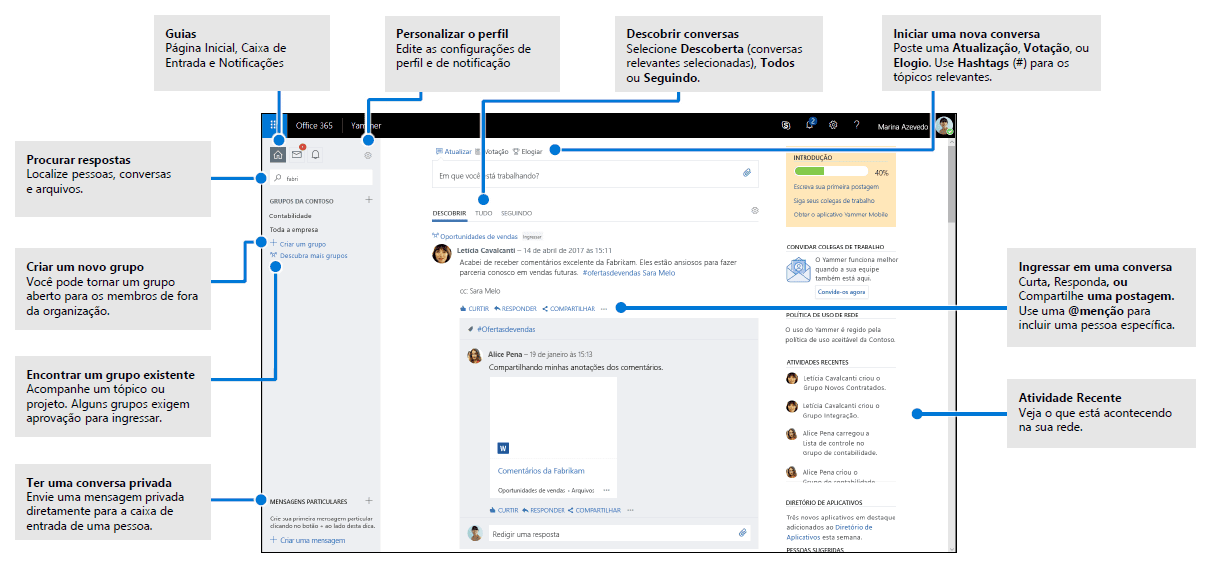Image resolution: width=1206 pixels, height=569 pixels.
Task: Click the Word document icon in attachment
Action: [x=503, y=448]
